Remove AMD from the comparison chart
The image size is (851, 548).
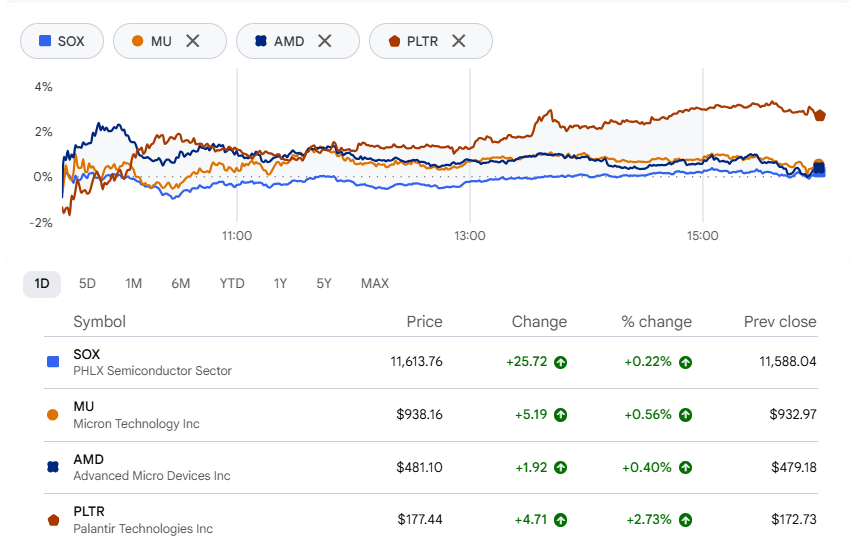[x=325, y=41]
